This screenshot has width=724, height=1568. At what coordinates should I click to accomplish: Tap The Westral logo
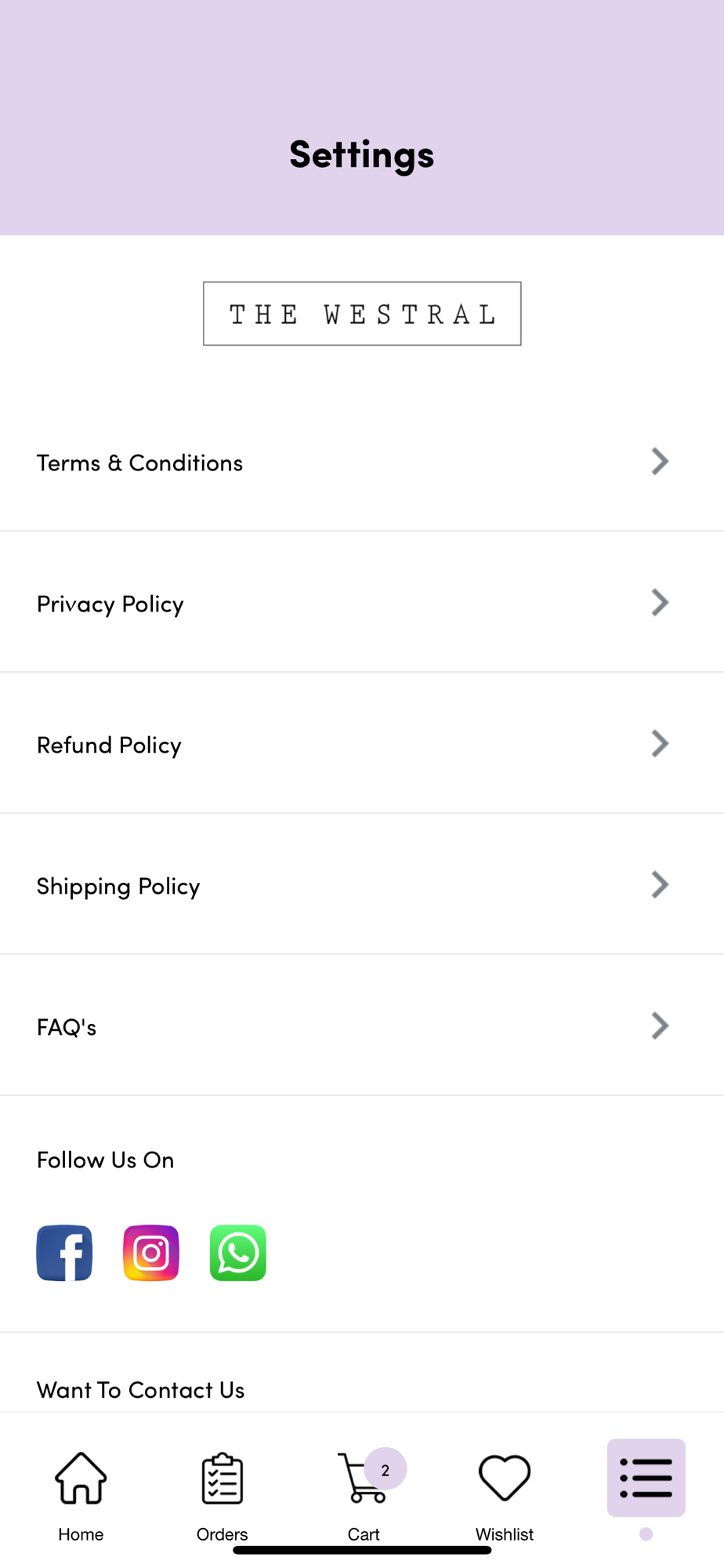click(362, 314)
